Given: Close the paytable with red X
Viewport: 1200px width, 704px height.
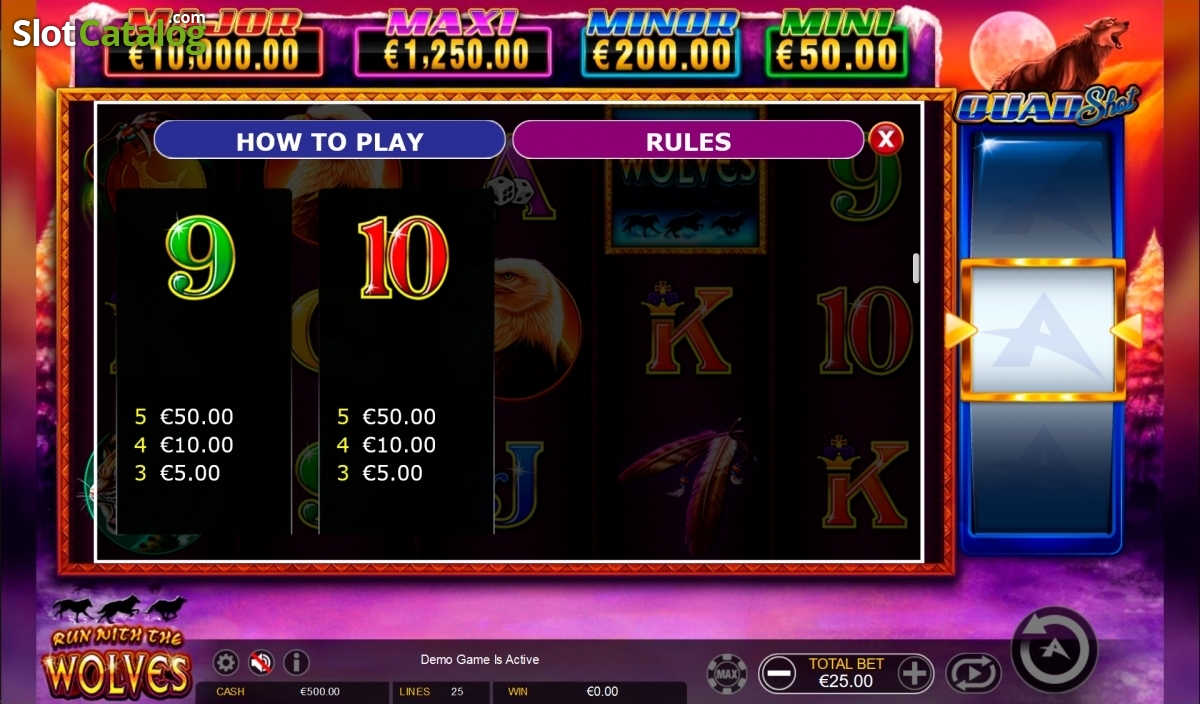Looking at the screenshot, I should (x=885, y=139).
